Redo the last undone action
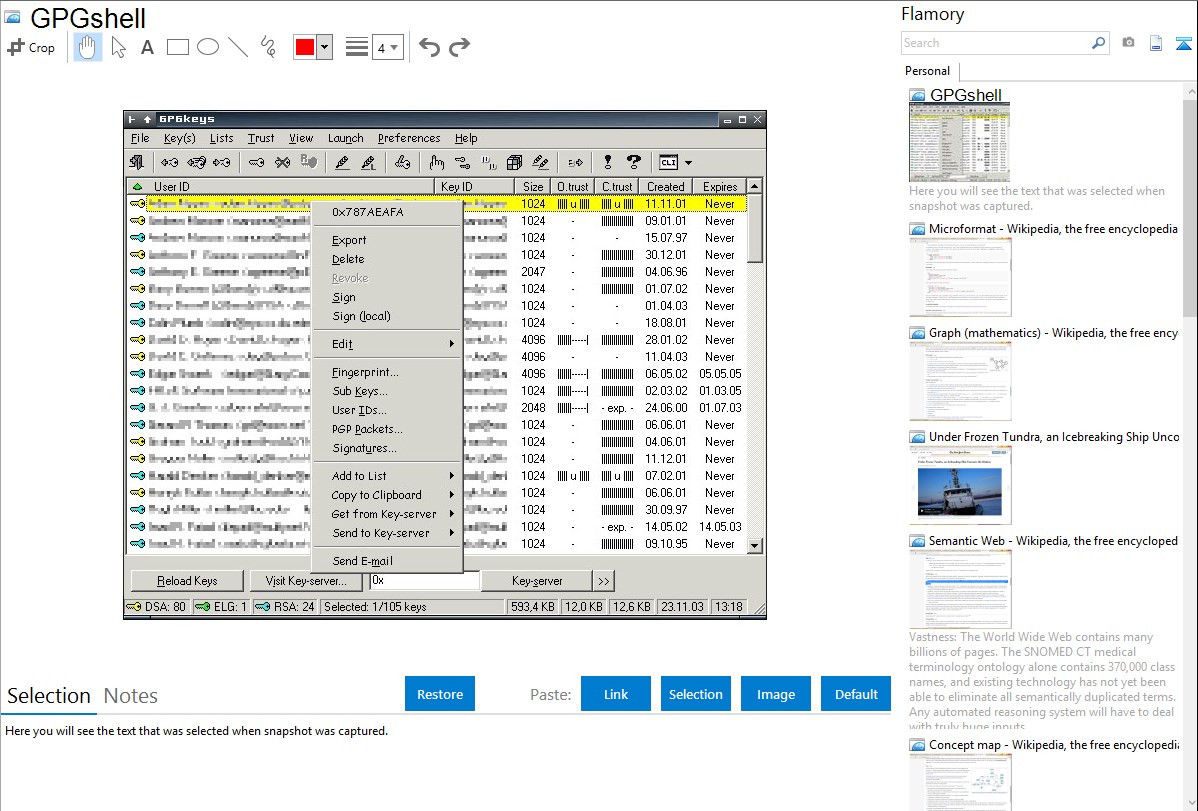The width and height of the screenshot is (1198, 811). (460, 47)
